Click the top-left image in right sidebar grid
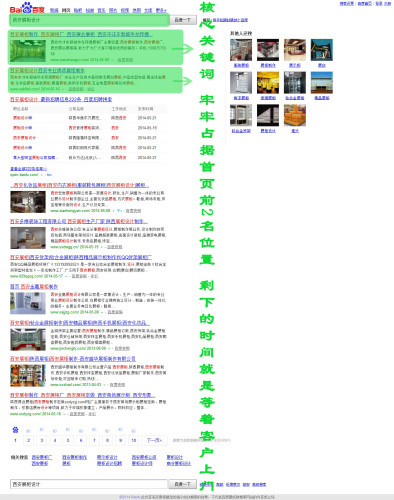Viewport: 394px width, 500px height. point(241,50)
